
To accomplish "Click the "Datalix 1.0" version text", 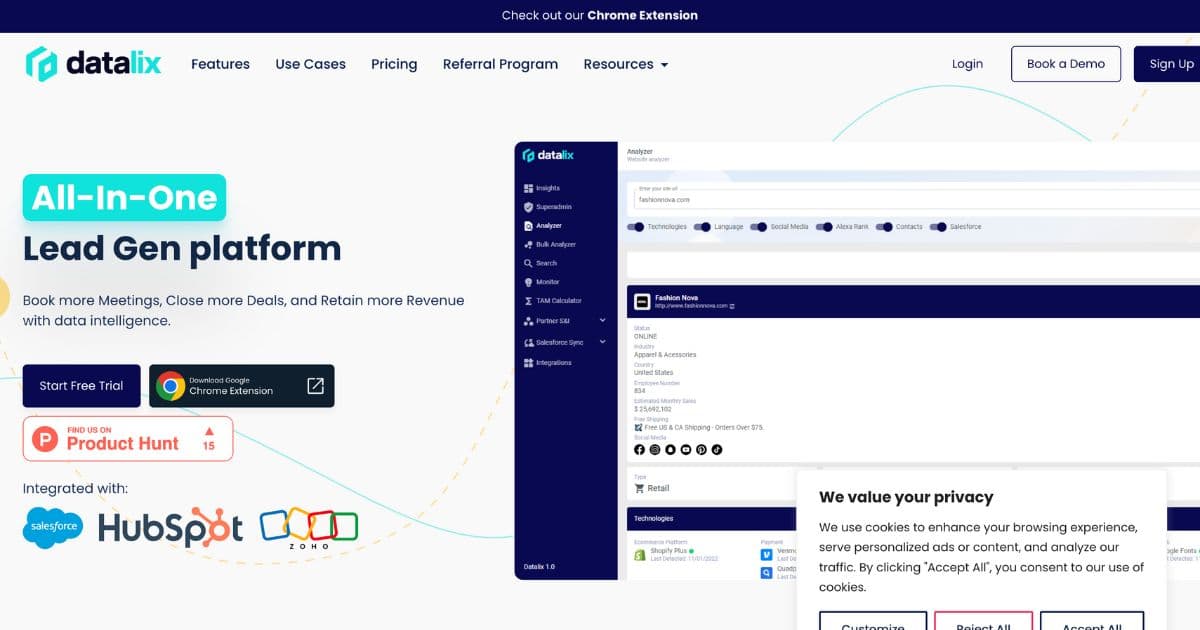I will 539,567.
